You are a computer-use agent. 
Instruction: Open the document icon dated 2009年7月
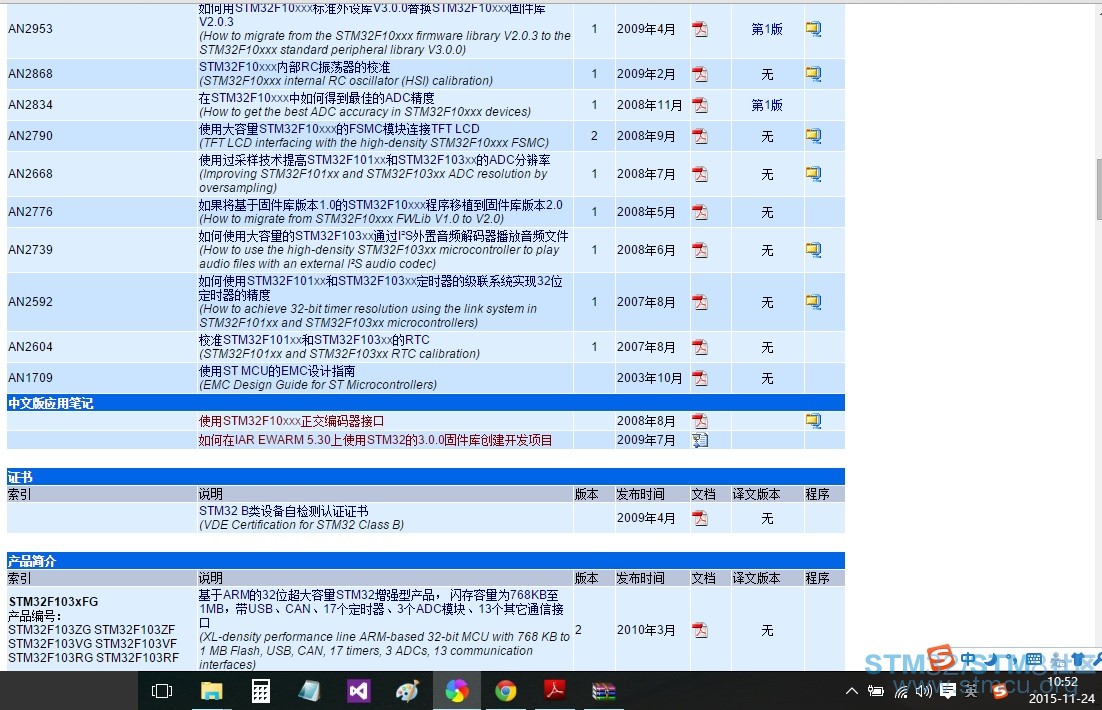[700, 440]
